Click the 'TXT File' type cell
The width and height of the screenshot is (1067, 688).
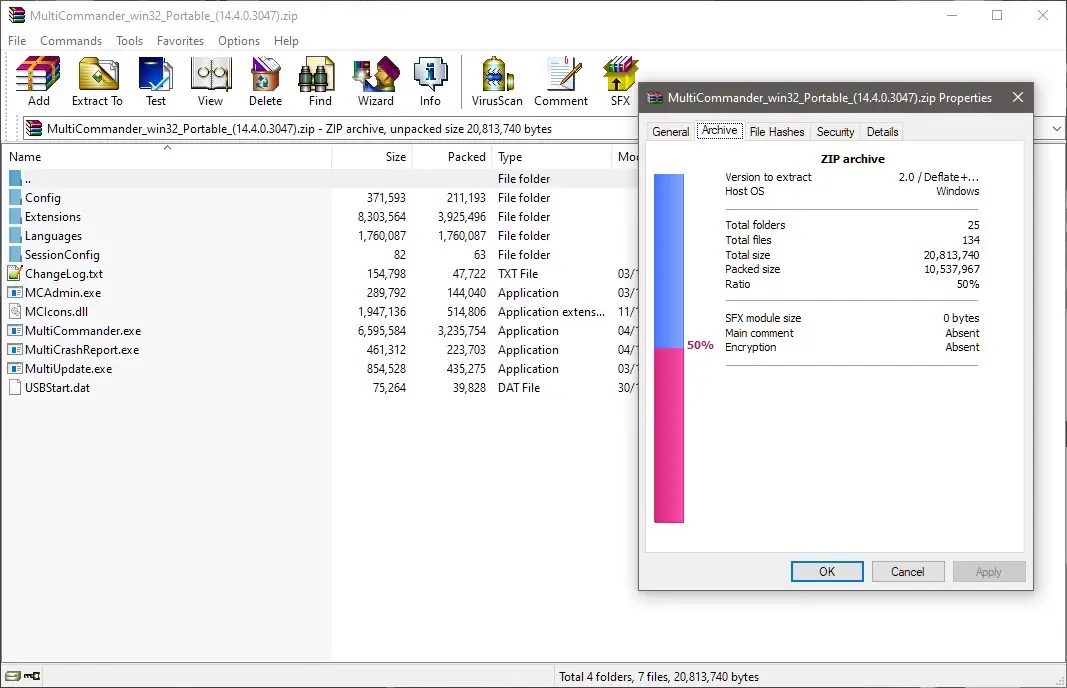[518, 274]
